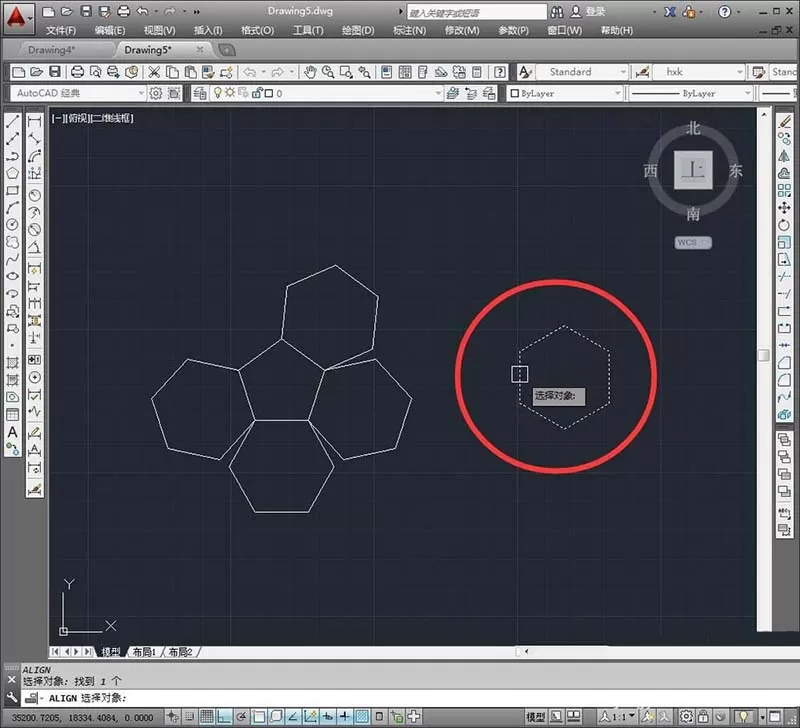This screenshot has height=728, width=800.
Task: Open the 修改(M) menu
Action: point(462,31)
